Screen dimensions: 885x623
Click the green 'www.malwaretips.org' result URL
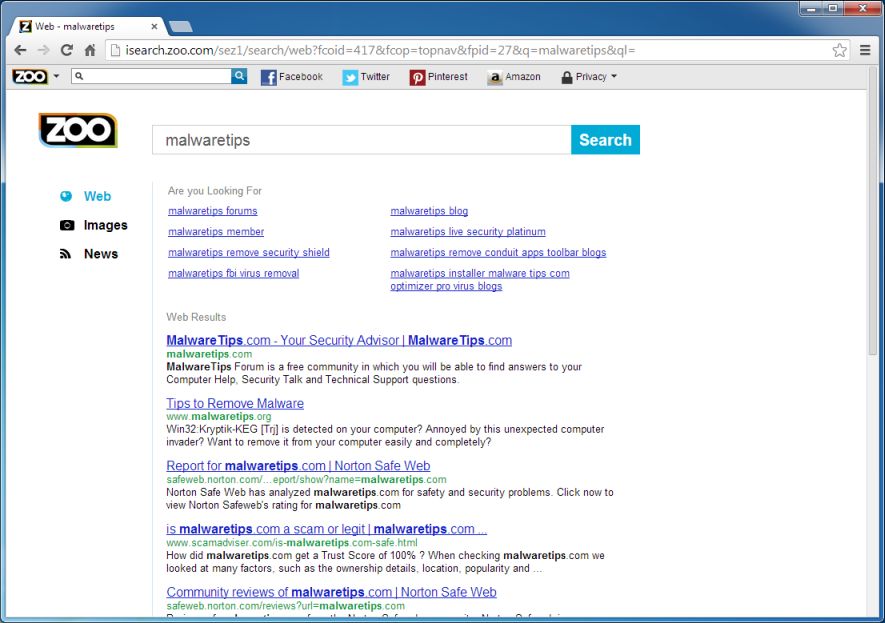pyautogui.click(x=219, y=416)
